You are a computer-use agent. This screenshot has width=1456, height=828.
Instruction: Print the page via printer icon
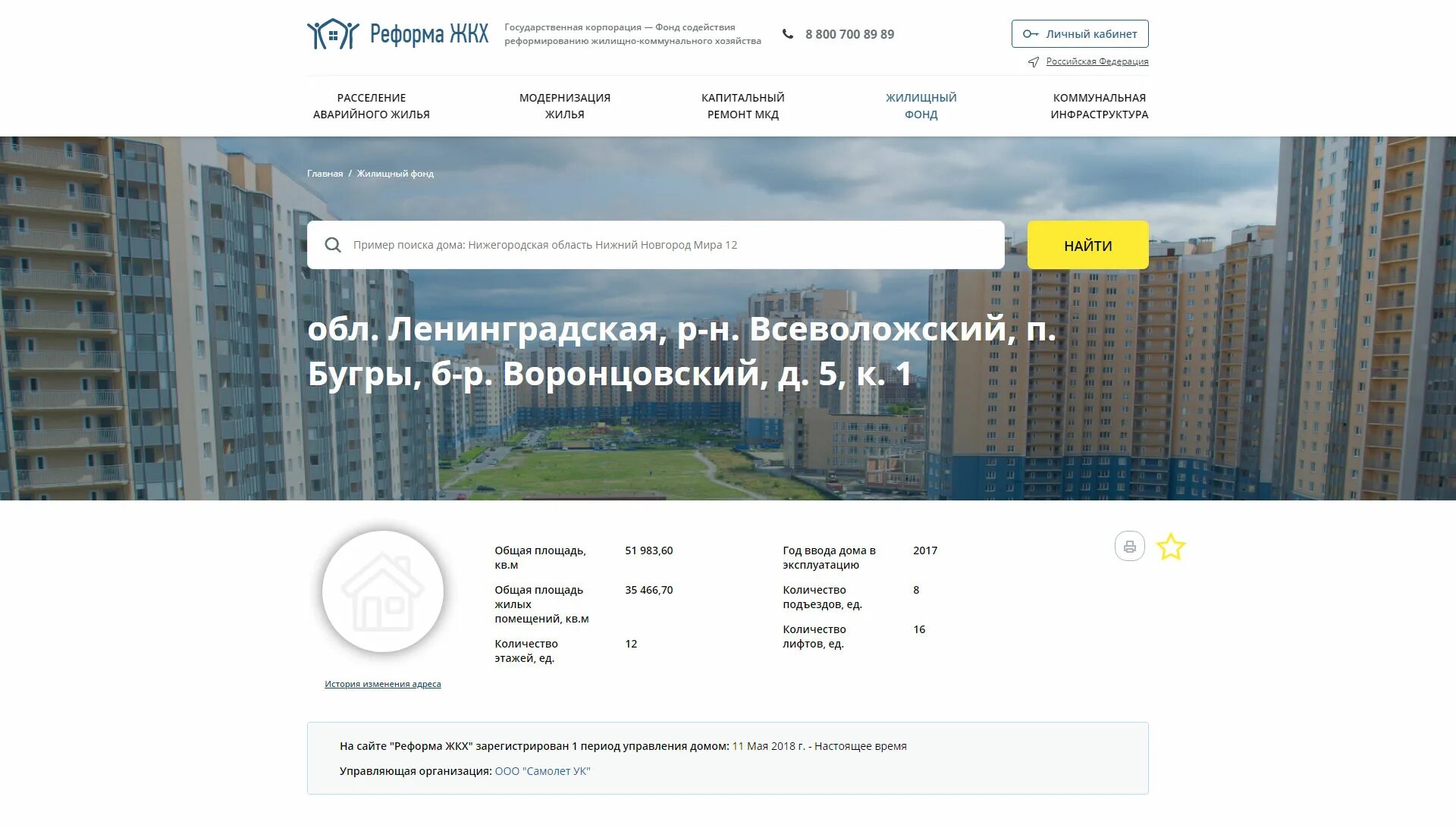pyautogui.click(x=1129, y=547)
